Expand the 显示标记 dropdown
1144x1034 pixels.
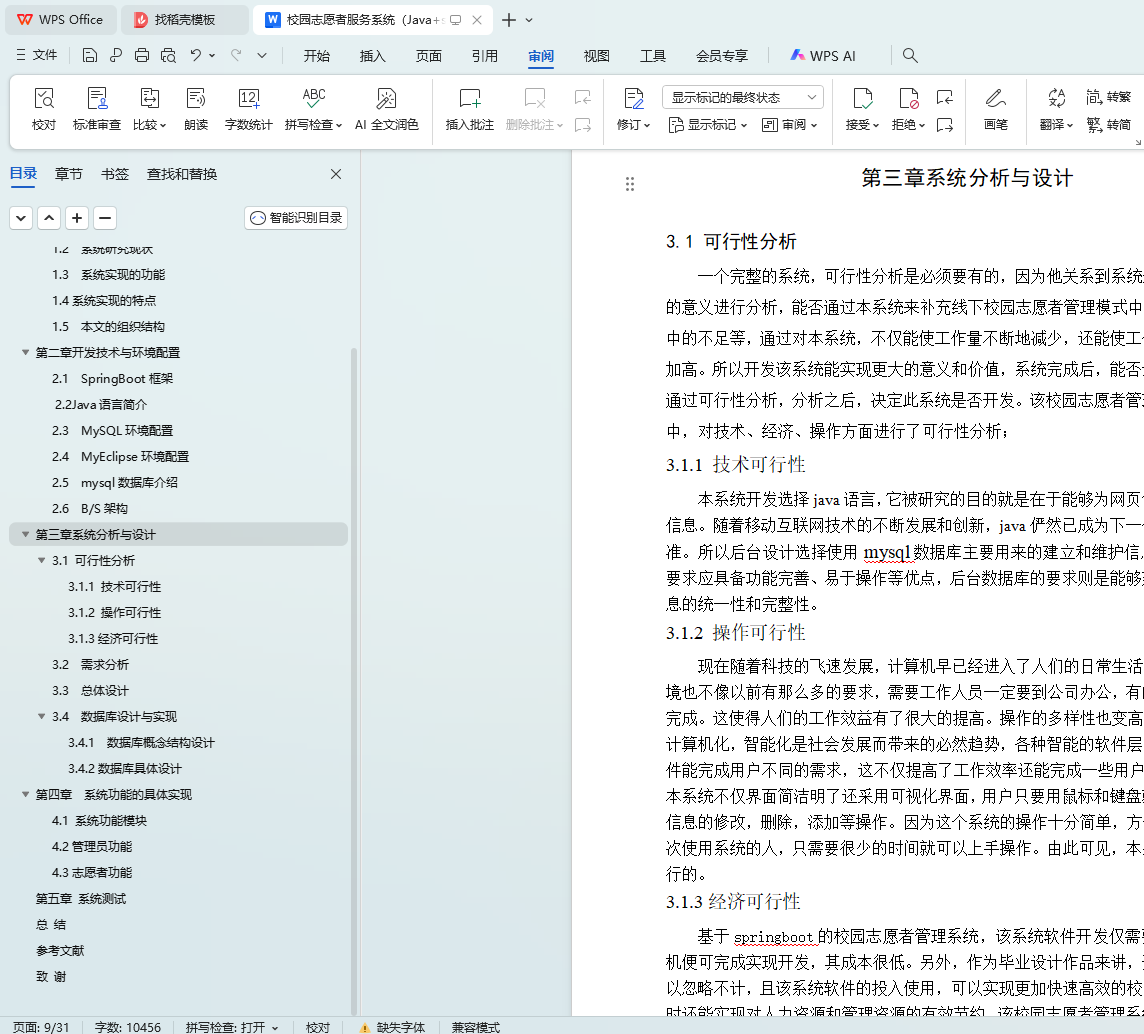point(708,125)
